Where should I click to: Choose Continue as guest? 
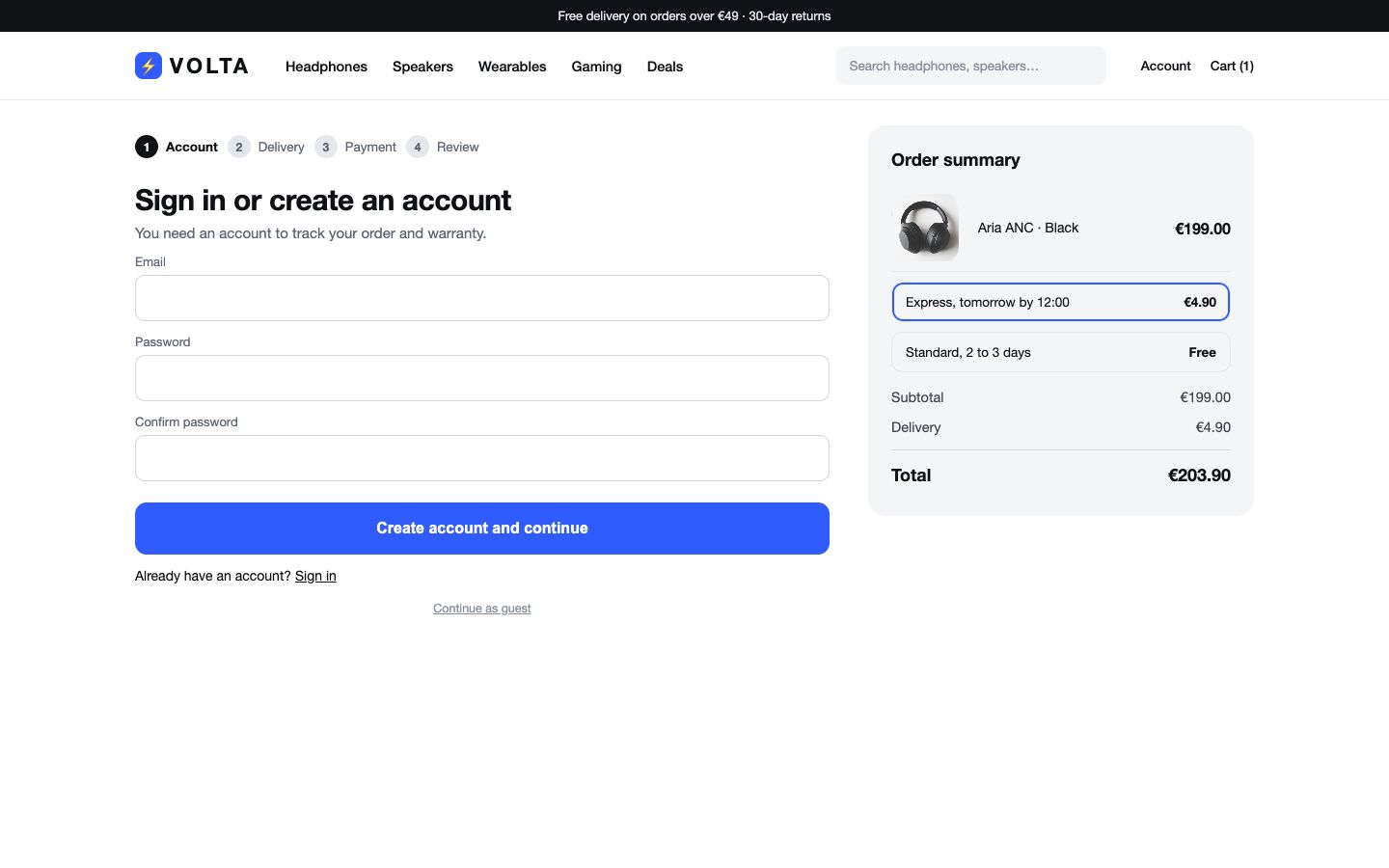482,609
